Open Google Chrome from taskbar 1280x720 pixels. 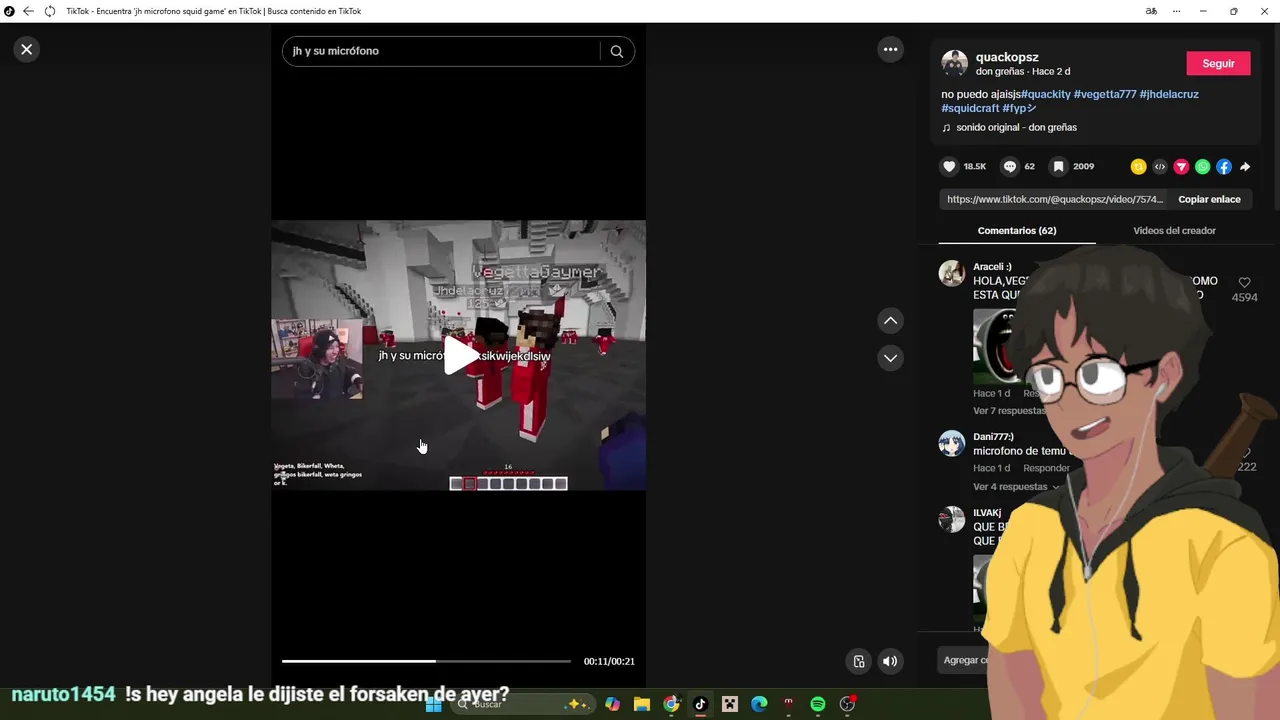point(671,704)
